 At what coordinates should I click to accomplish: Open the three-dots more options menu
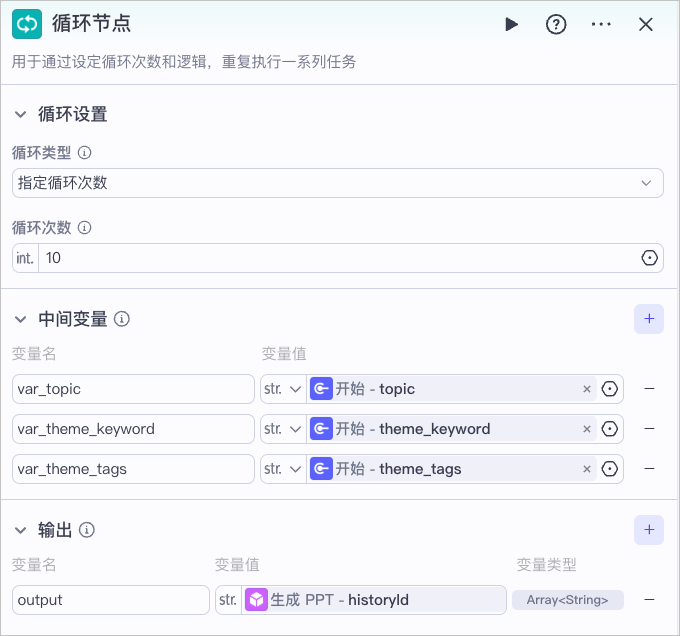pos(601,24)
